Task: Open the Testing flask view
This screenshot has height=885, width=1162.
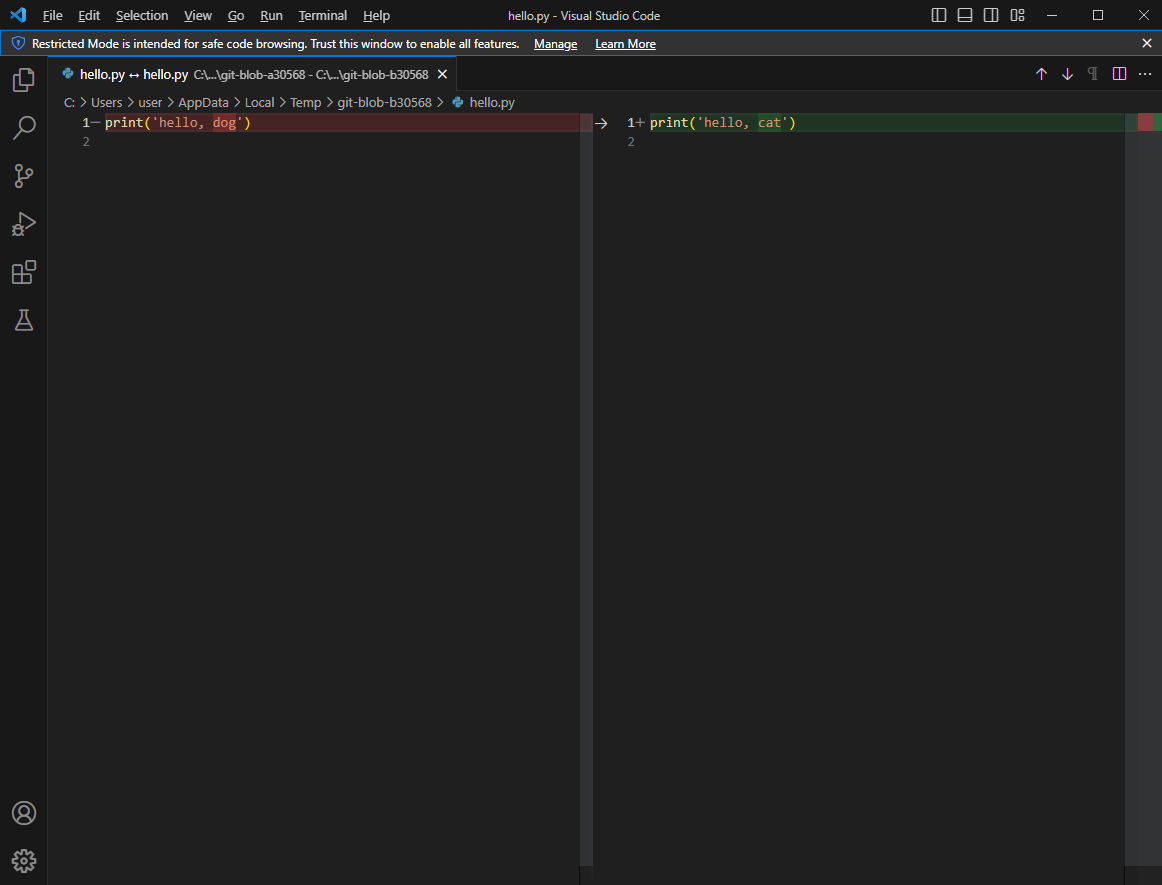Action: click(24, 320)
